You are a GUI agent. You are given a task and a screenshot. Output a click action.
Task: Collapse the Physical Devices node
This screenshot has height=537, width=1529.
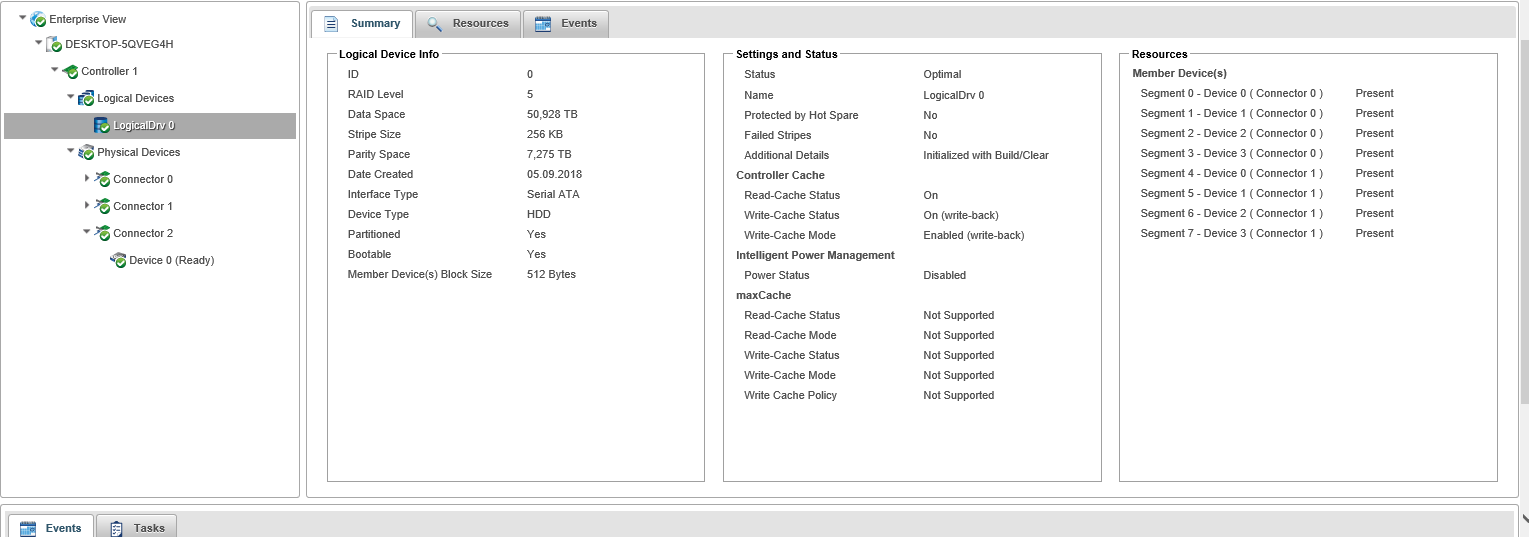pyautogui.click(x=71, y=151)
